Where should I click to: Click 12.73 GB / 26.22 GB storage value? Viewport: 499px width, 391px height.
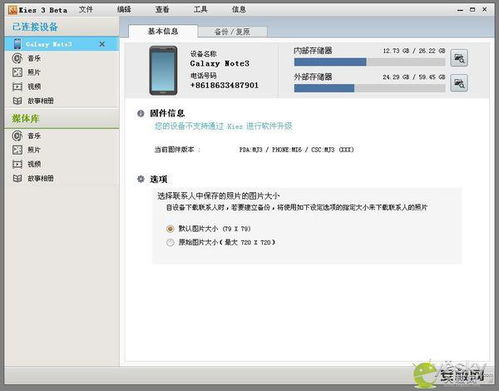414,51
